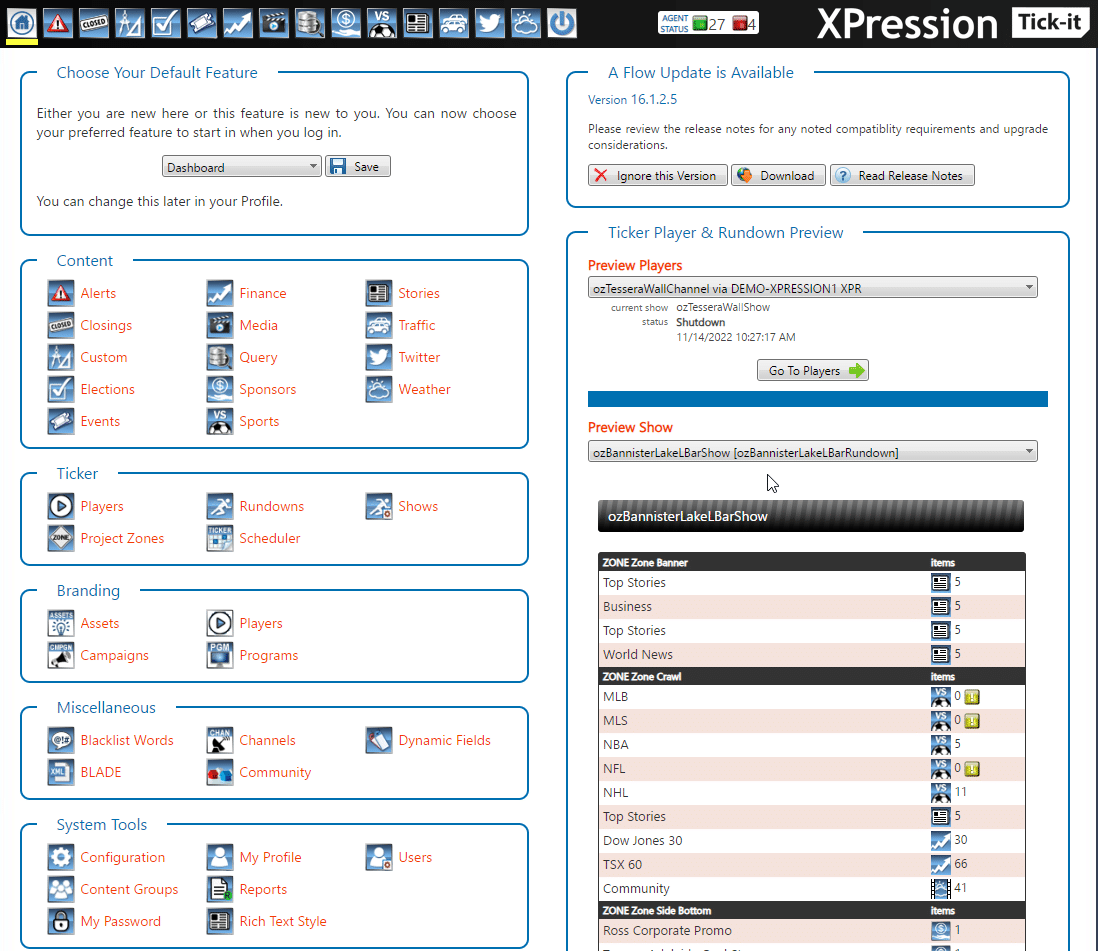Open the Weather content link
The width and height of the screenshot is (1098, 951).
coord(424,389)
